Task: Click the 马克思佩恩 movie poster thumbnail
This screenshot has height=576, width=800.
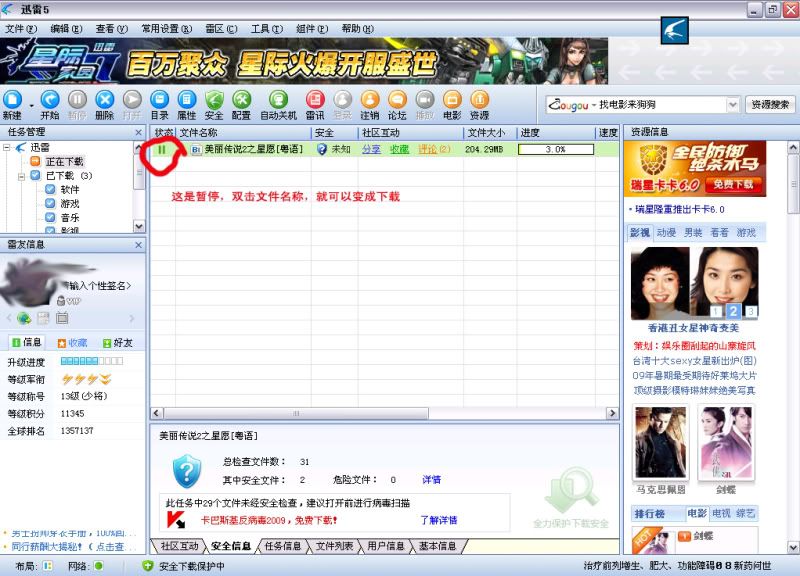Action: (x=661, y=442)
